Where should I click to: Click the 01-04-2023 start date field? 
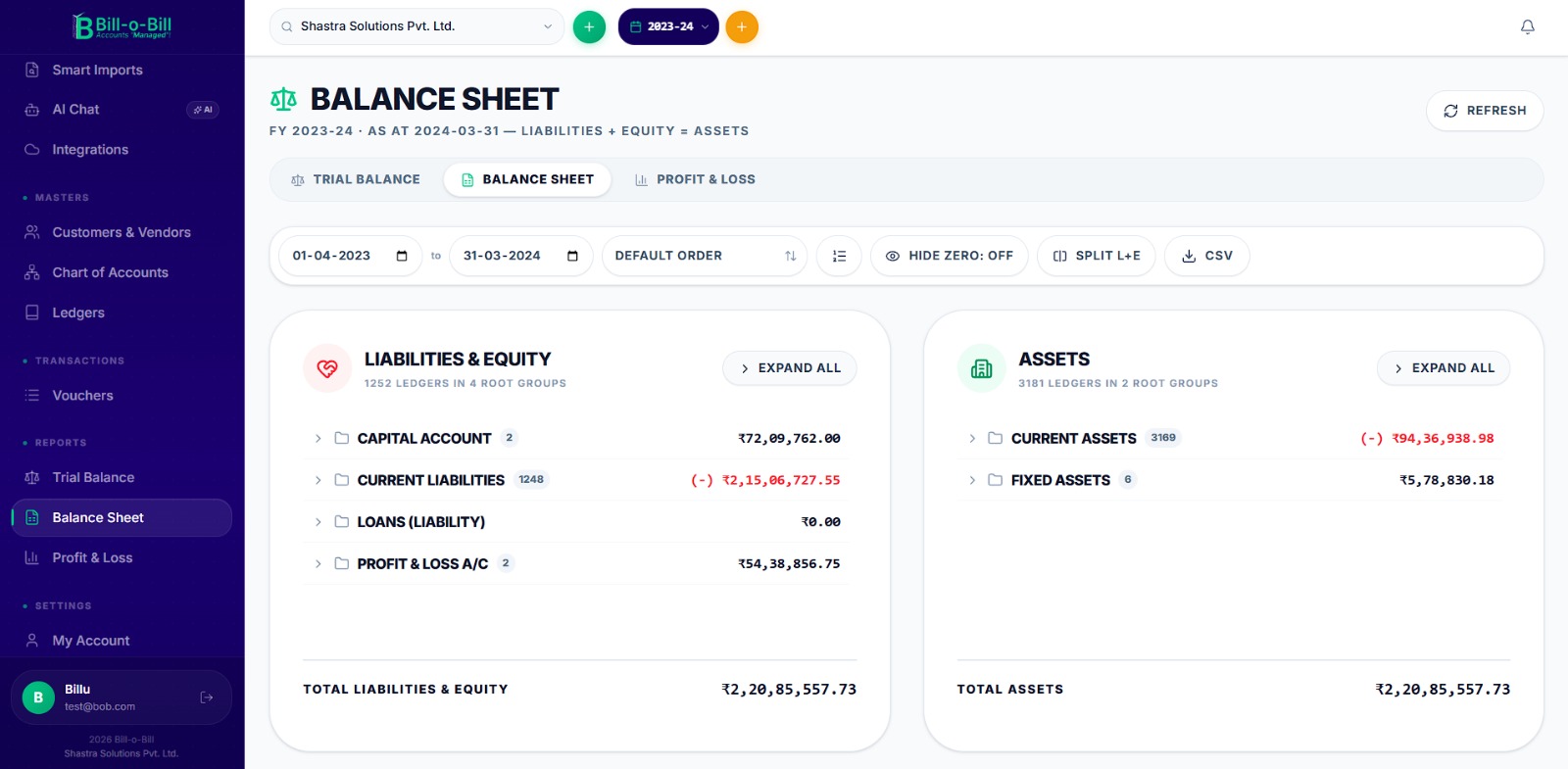click(351, 256)
